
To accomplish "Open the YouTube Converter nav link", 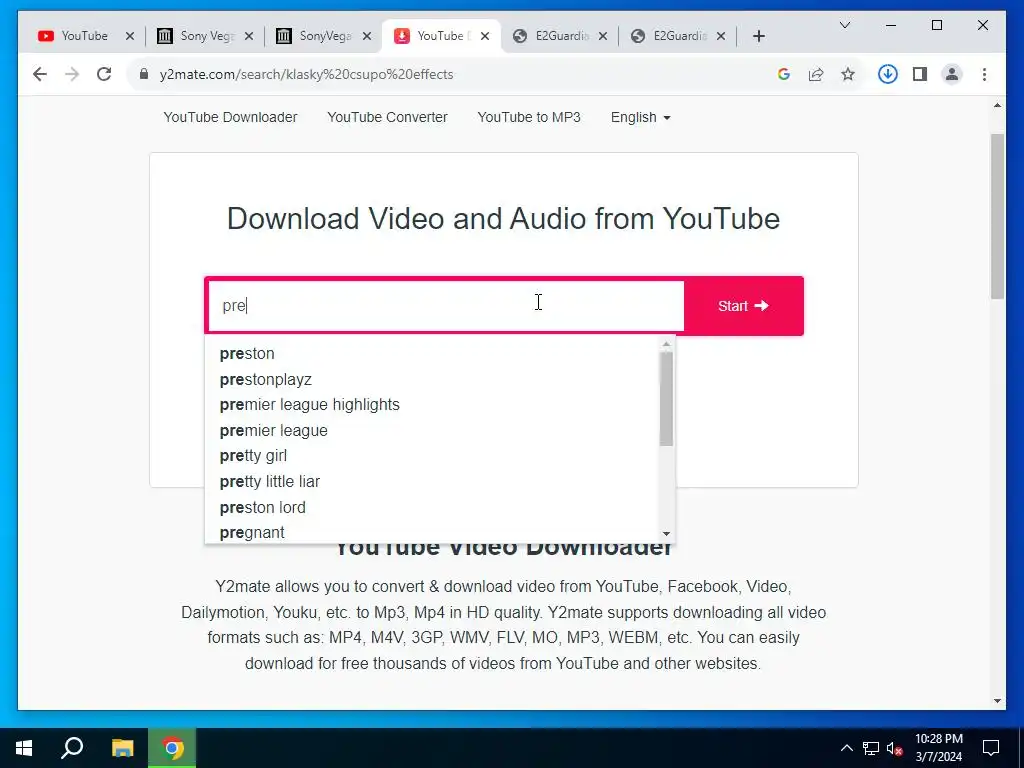I will click(x=387, y=118).
